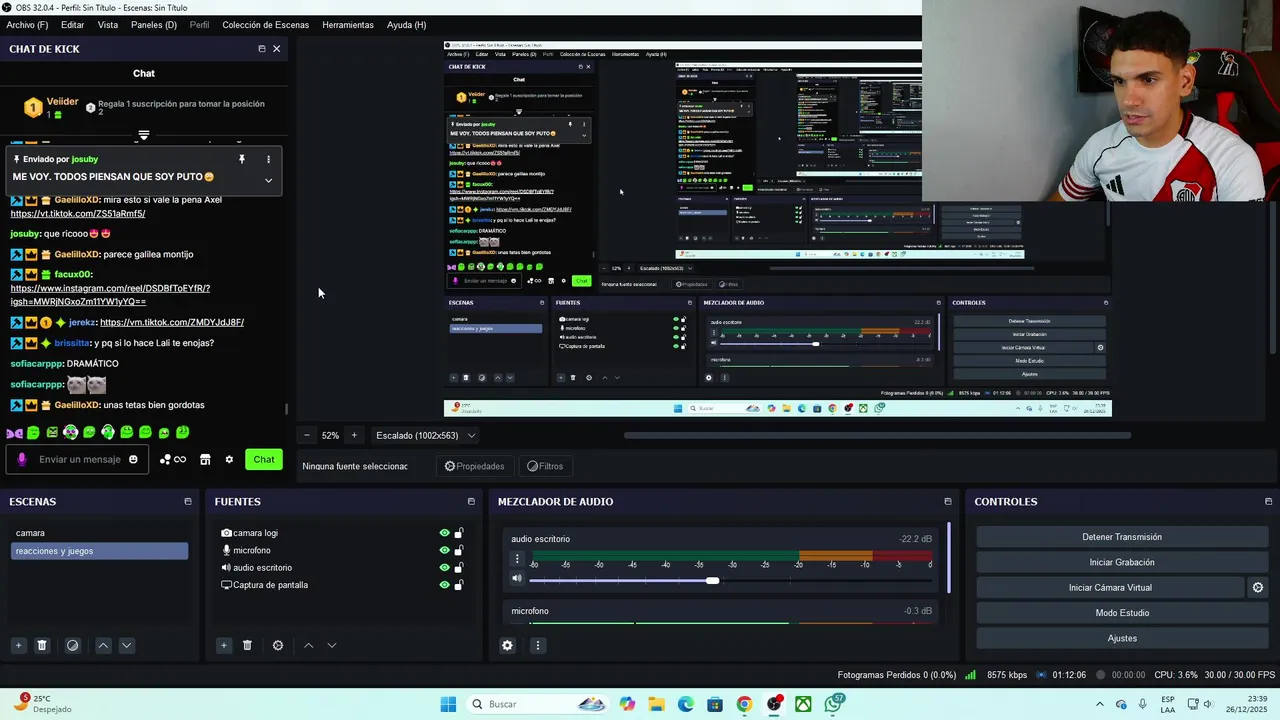
Task: Adjust audio escritorio volume slider handle
Action: click(712, 580)
